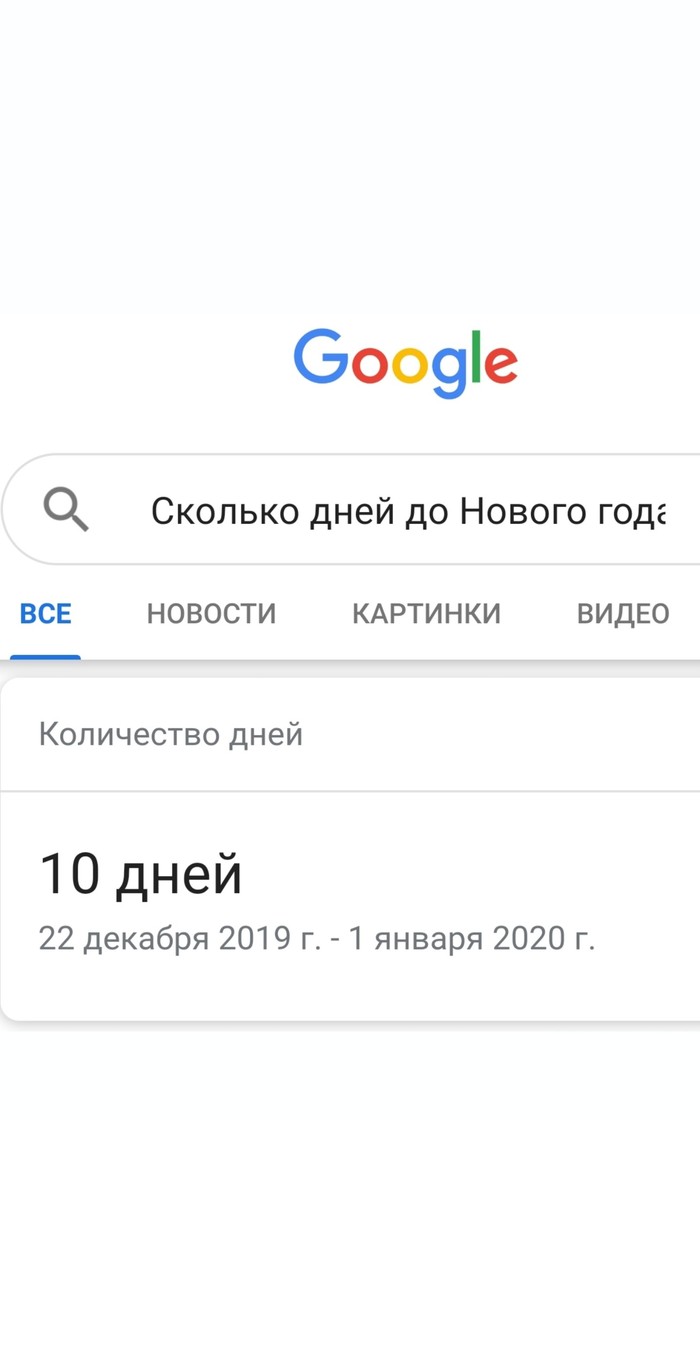Switch to the КАРТИНКИ tab

(426, 613)
